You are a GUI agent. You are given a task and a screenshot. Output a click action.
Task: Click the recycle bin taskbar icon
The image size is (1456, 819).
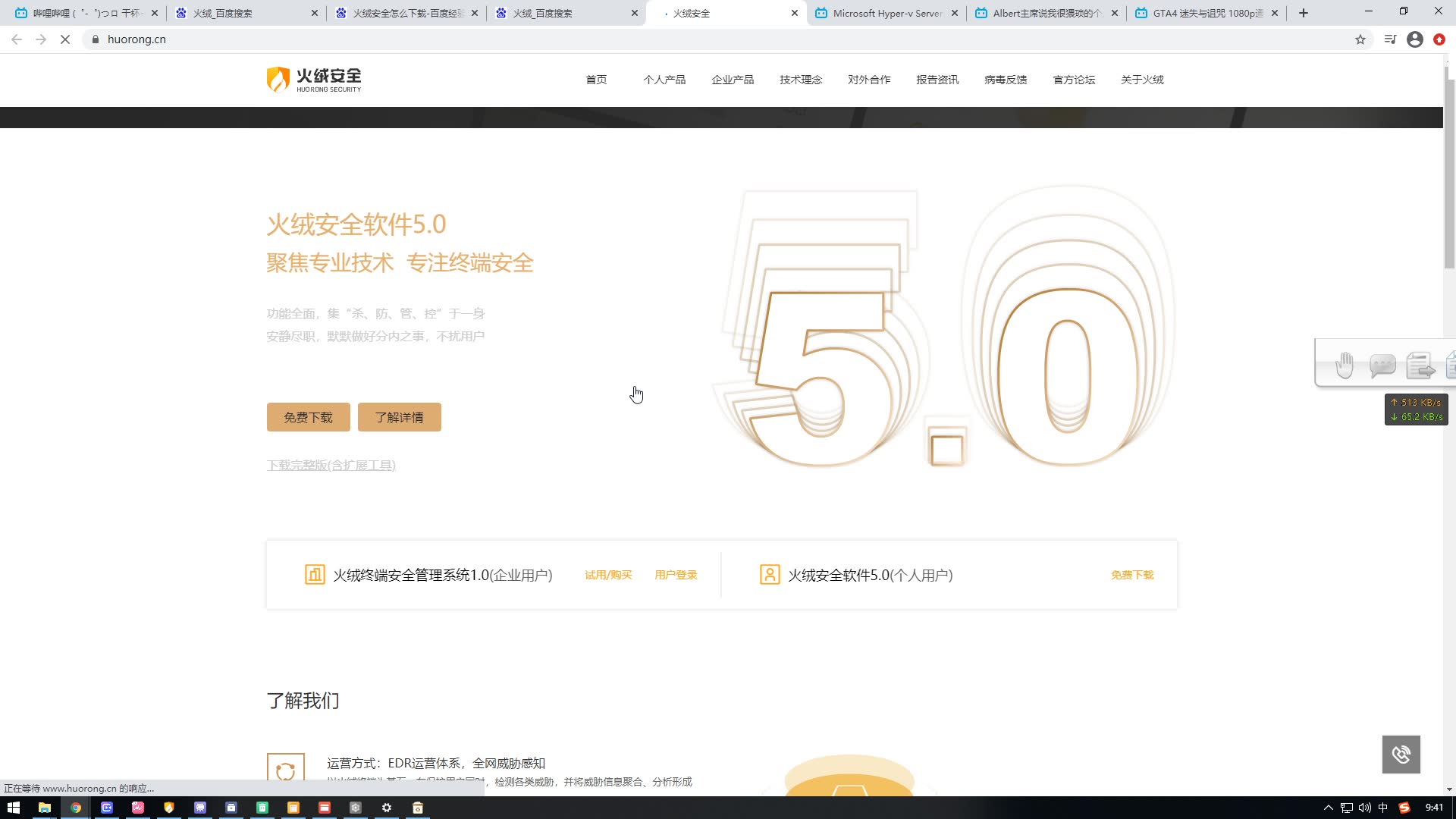click(x=418, y=808)
